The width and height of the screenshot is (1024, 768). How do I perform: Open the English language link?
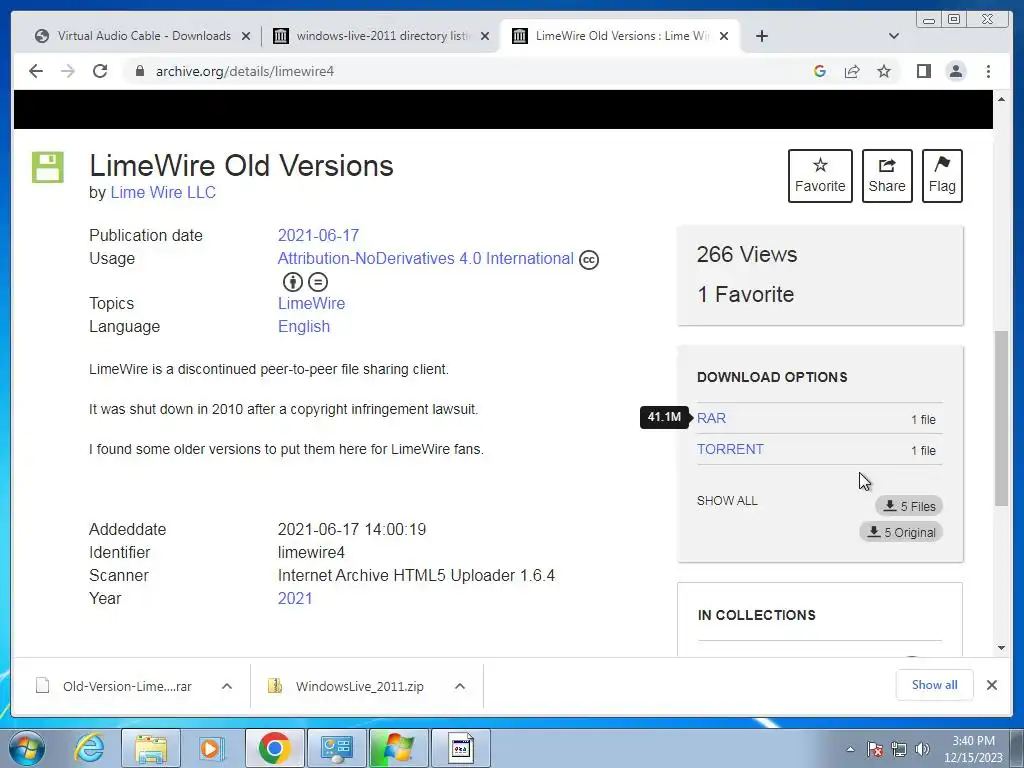click(x=304, y=326)
